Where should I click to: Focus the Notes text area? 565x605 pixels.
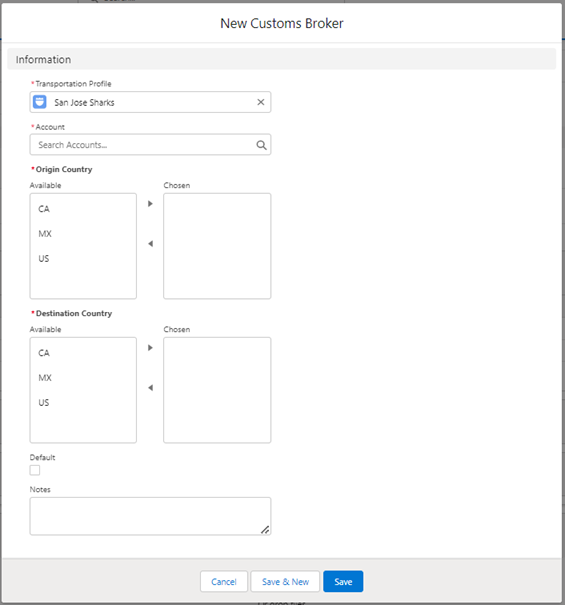point(151,516)
